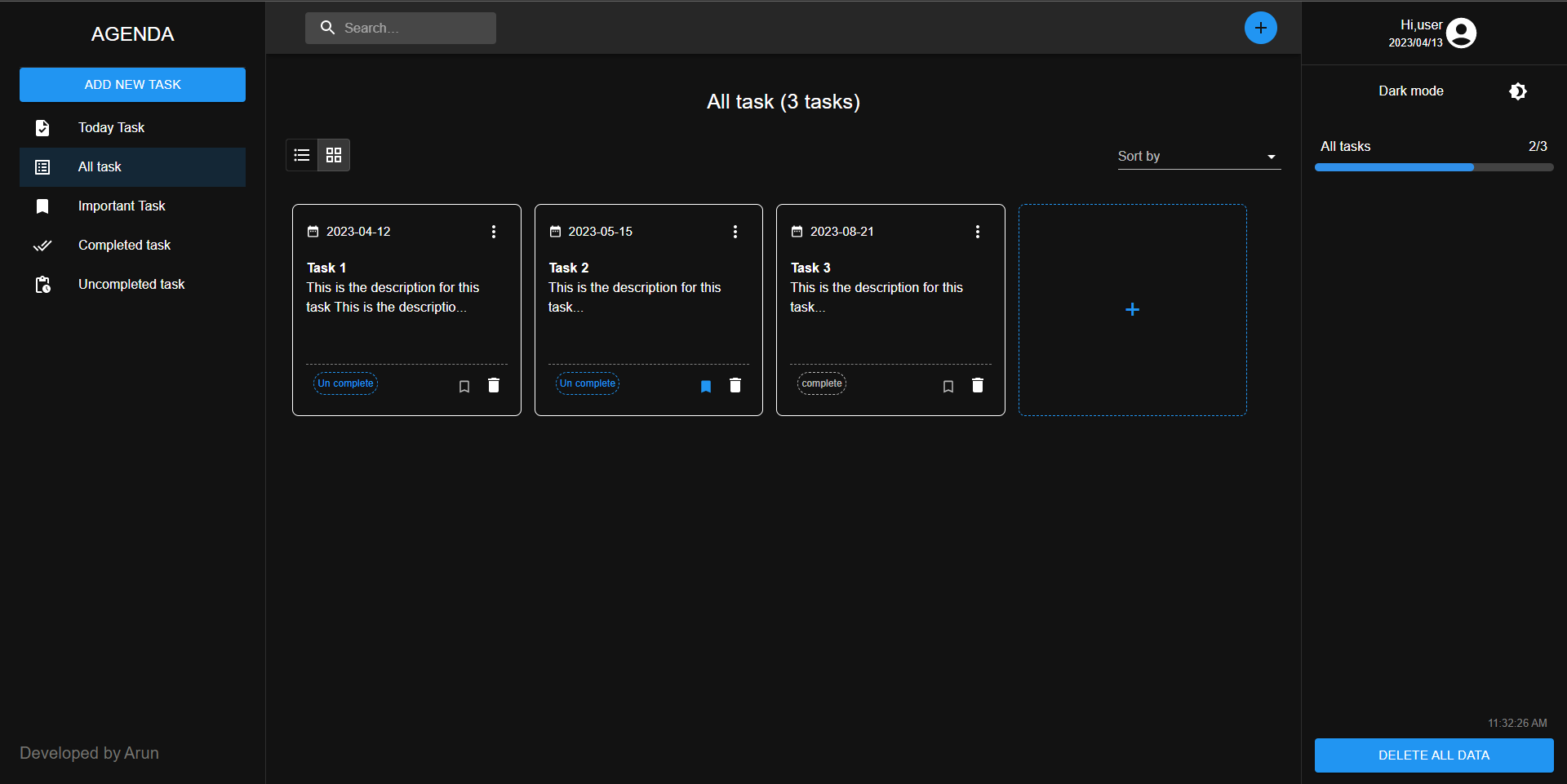Viewport: 1567px width, 784px height.
Task: Click the calendar icon on Task 1
Action: pos(313,232)
